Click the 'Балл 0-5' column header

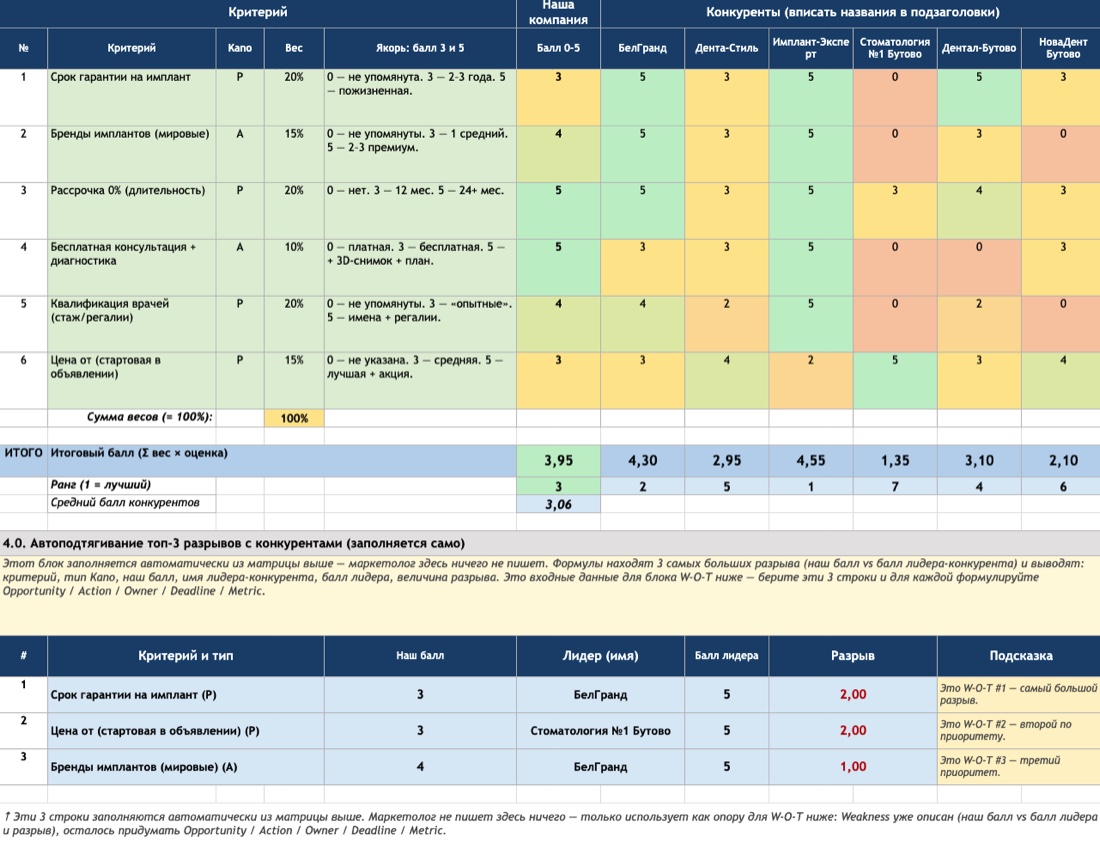(x=558, y=48)
